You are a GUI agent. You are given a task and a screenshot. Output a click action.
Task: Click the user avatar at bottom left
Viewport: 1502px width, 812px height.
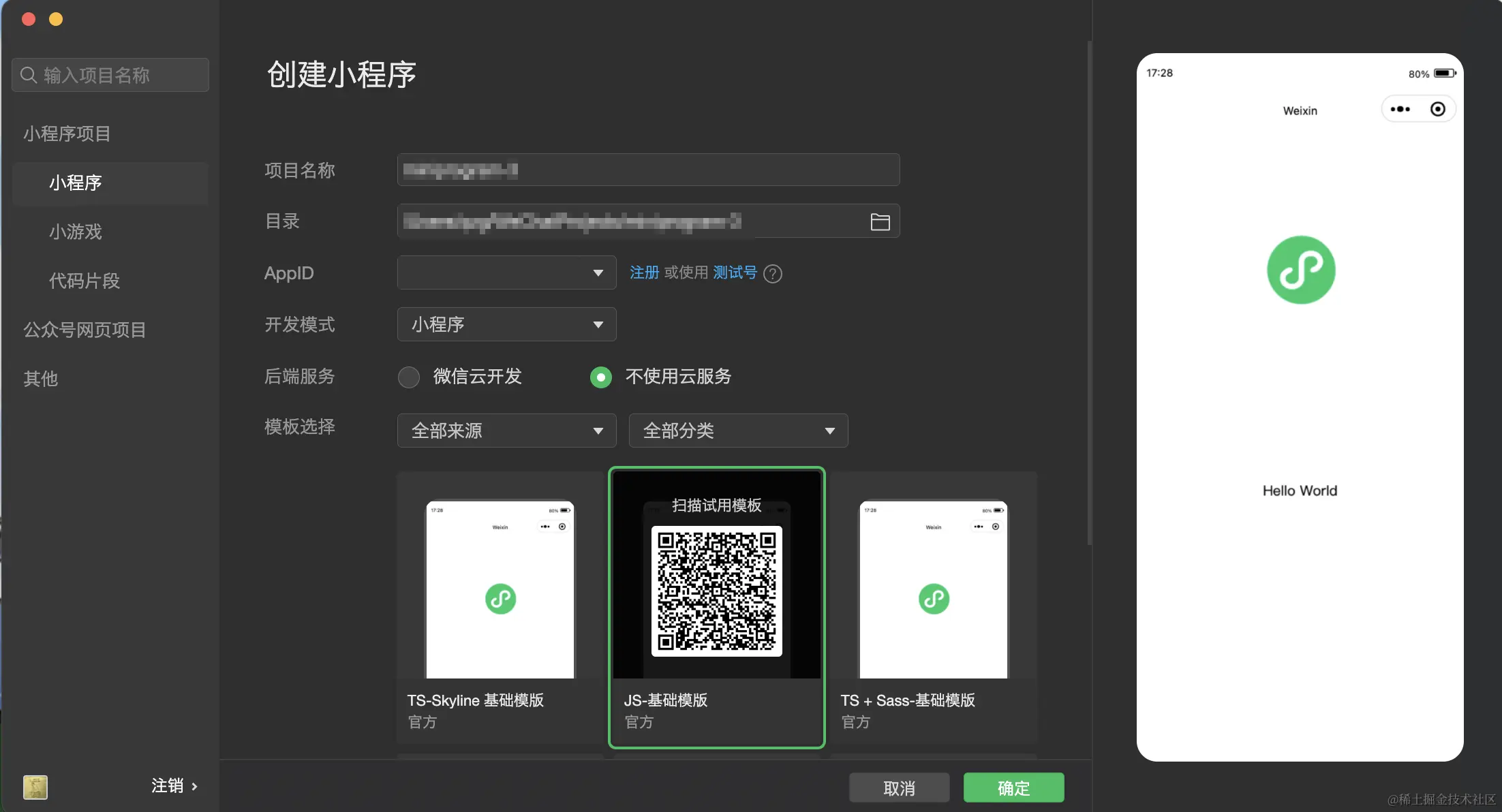35,787
